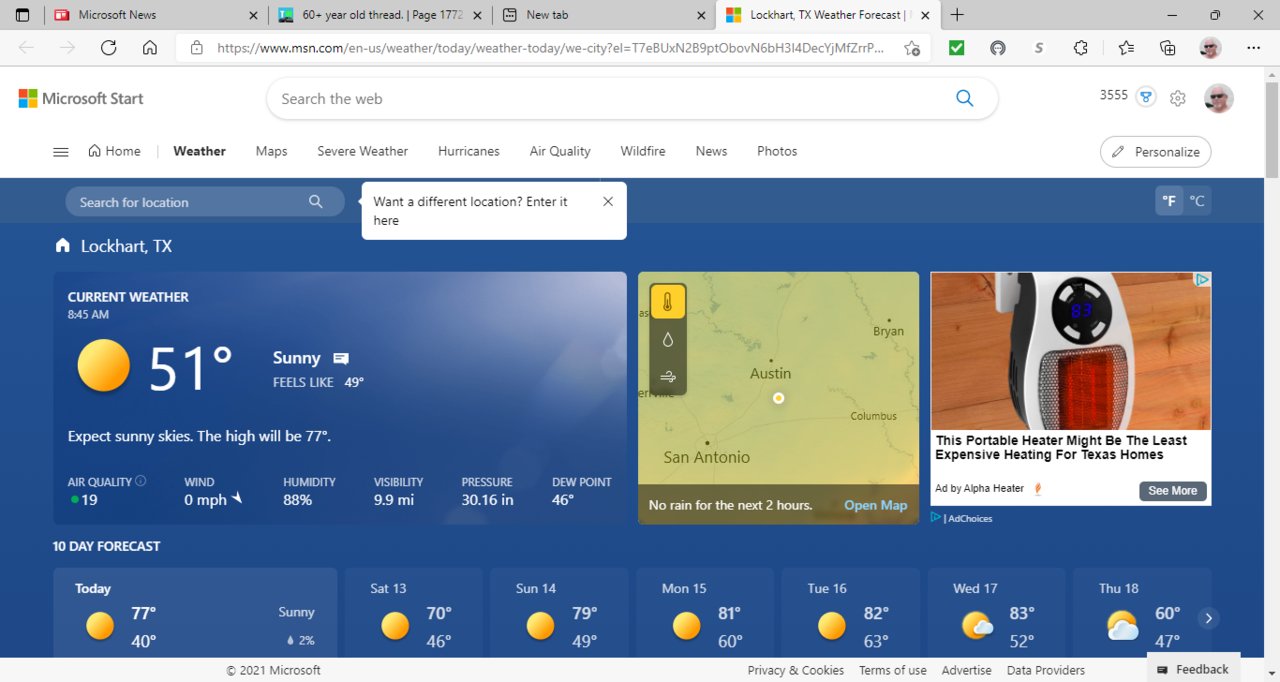Open the Wildfire tab

pyautogui.click(x=643, y=151)
